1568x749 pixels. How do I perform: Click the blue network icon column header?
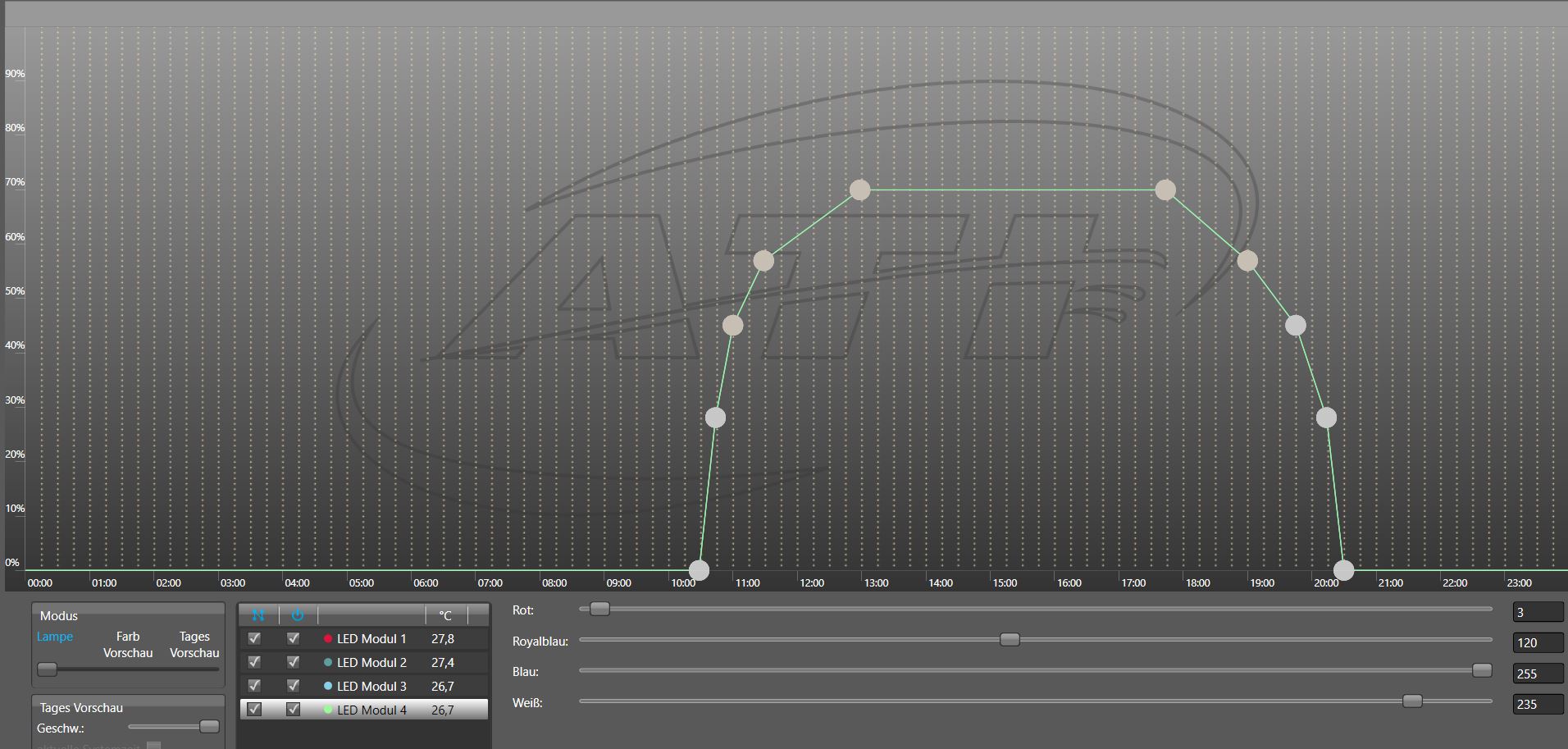tap(258, 614)
